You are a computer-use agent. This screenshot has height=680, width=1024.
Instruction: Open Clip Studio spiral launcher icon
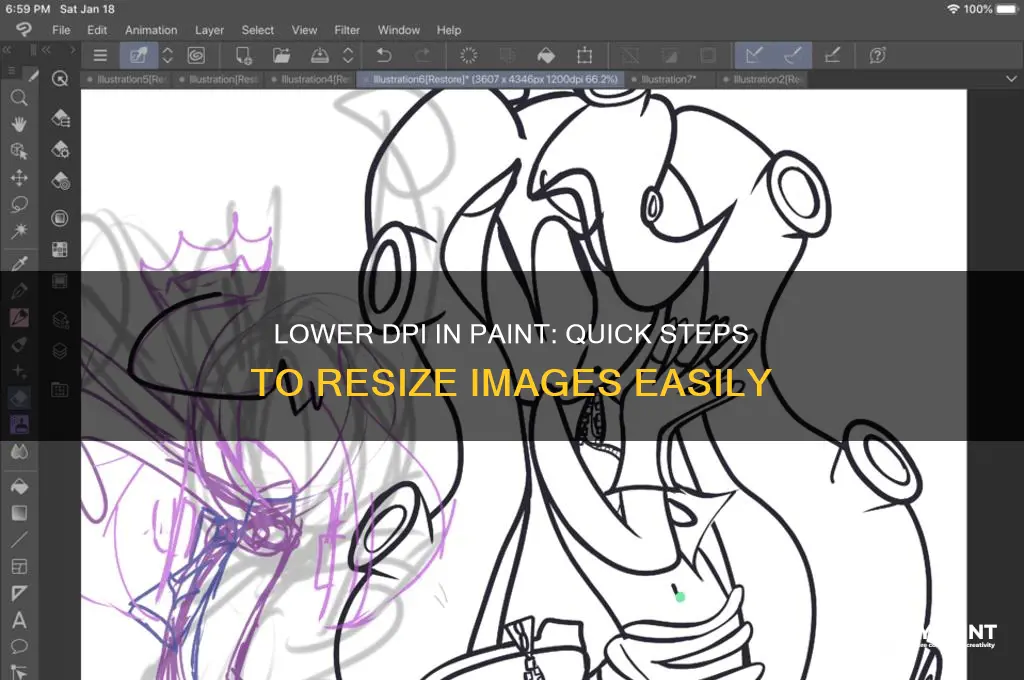(196, 56)
